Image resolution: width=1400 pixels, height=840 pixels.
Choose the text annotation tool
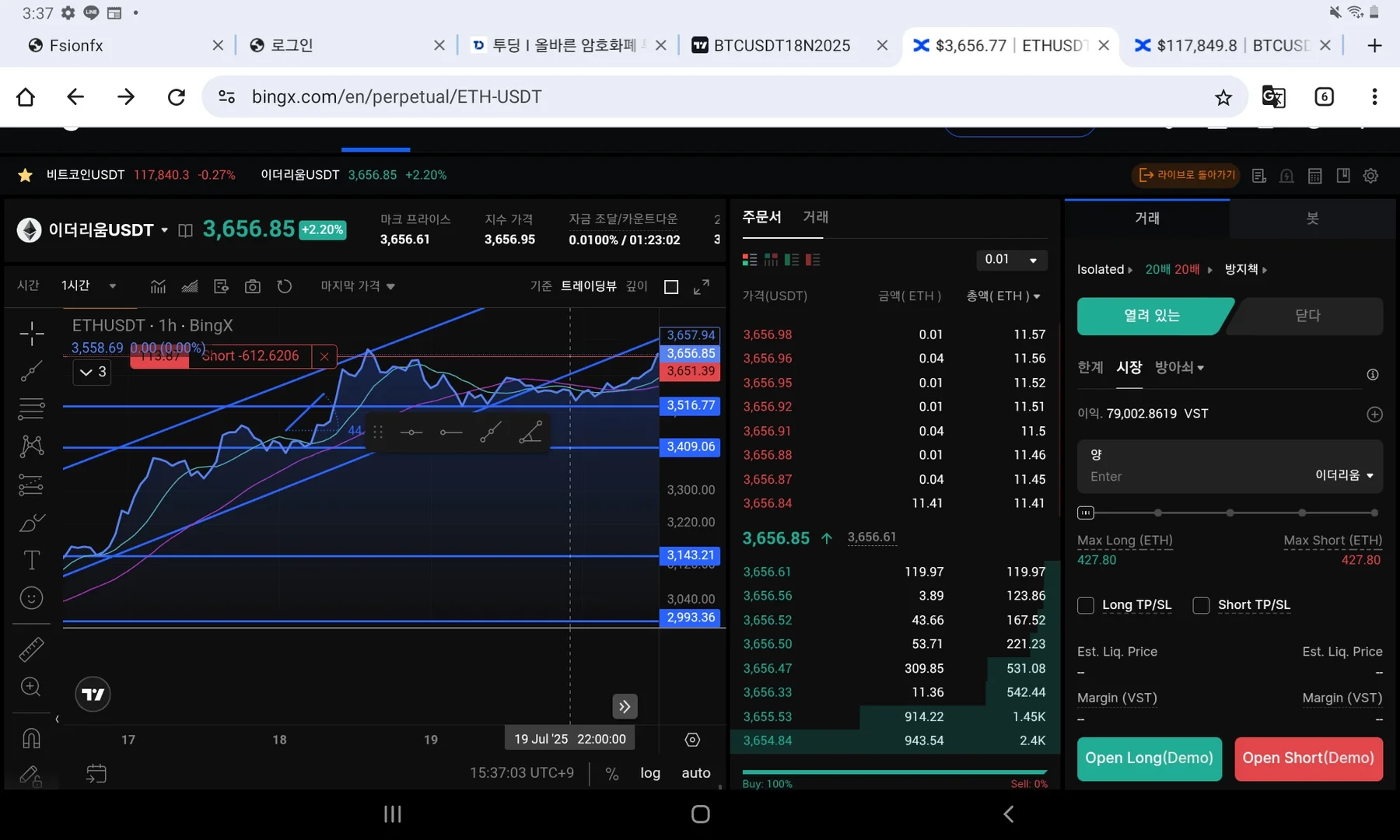(31, 560)
